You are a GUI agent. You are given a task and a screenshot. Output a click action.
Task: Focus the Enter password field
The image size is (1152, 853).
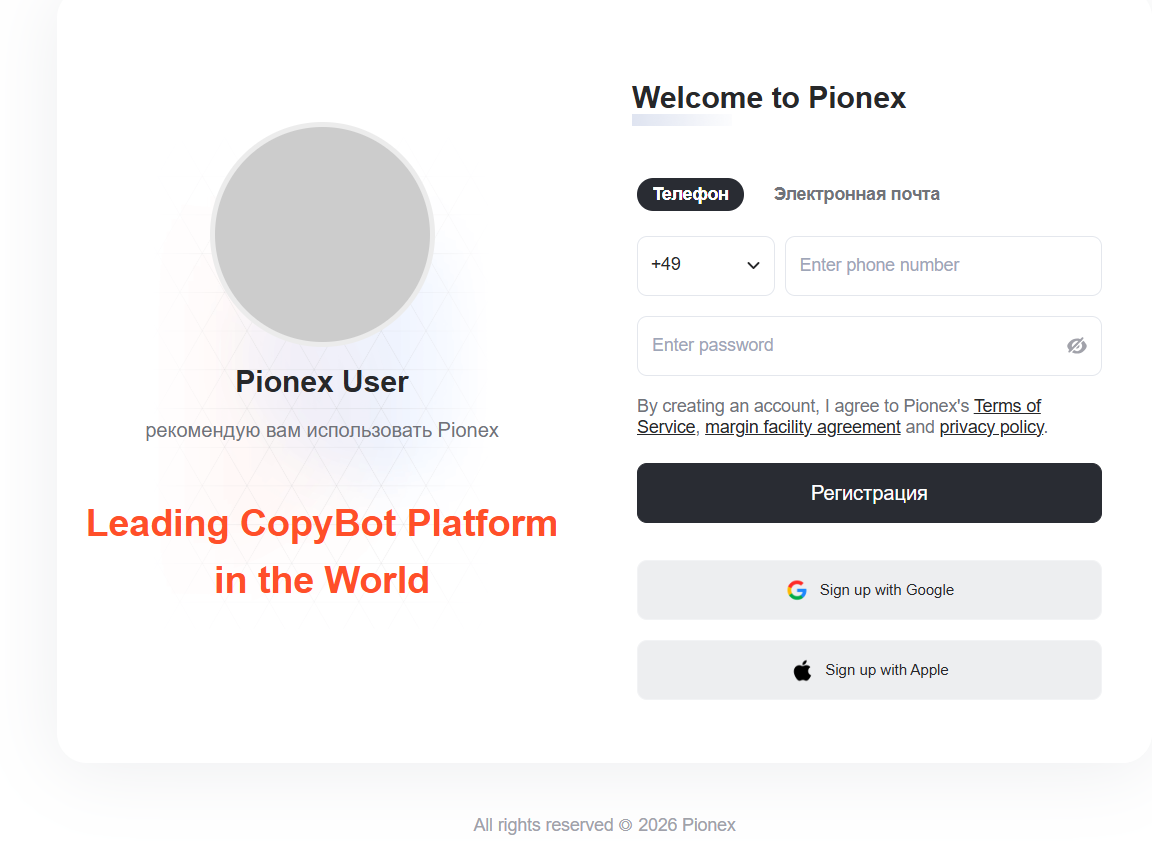point(850,345)
